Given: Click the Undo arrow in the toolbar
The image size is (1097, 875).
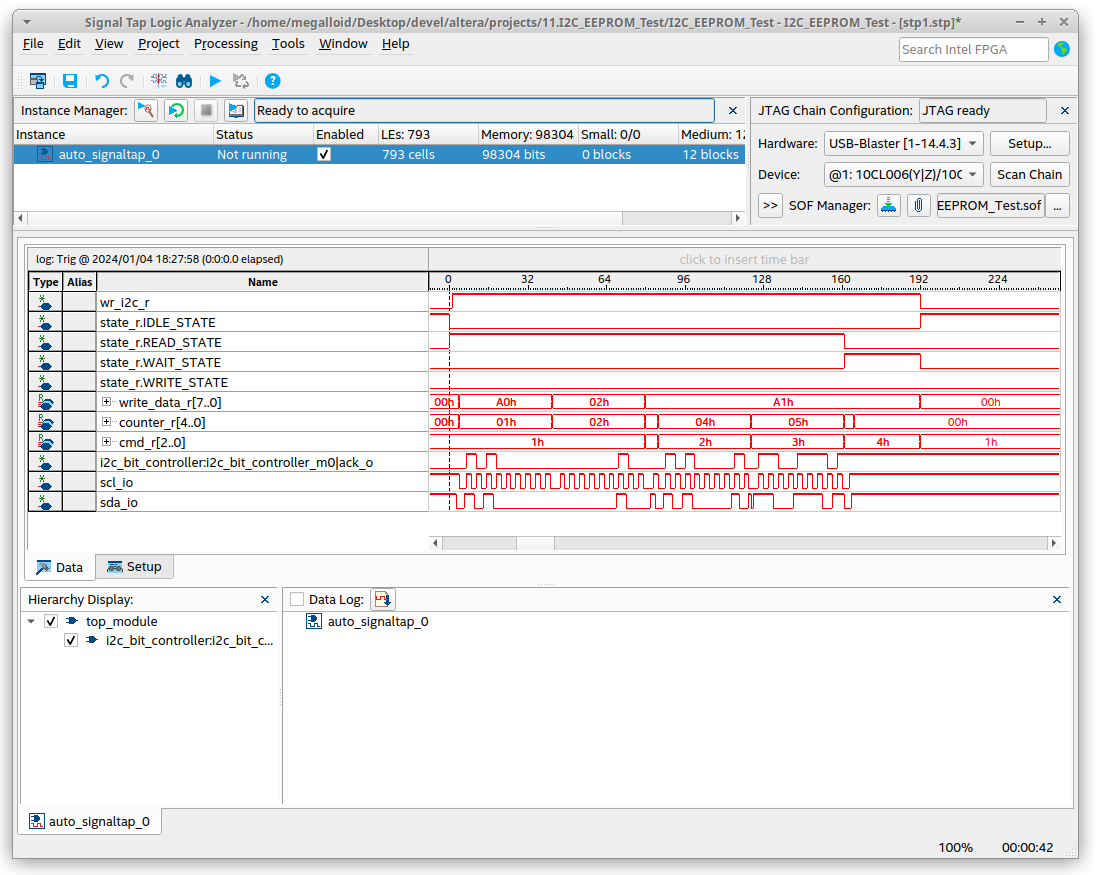Looking at the screenshot, I should [102, 81].
